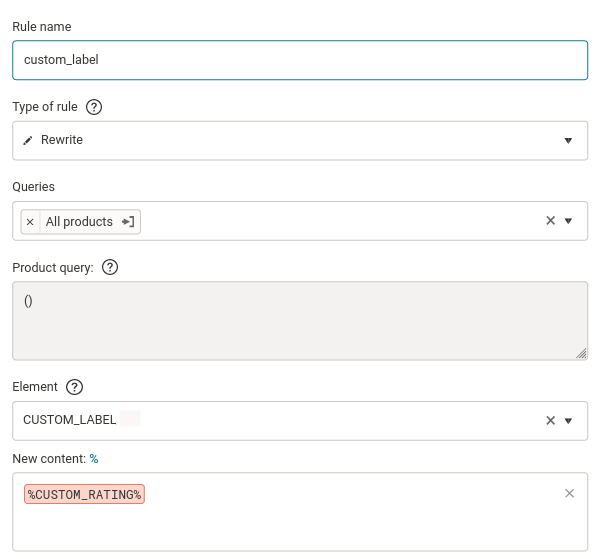Expand the Element dropdown arrow
Viewport: 600px width, 559px height.
point(568,421)
